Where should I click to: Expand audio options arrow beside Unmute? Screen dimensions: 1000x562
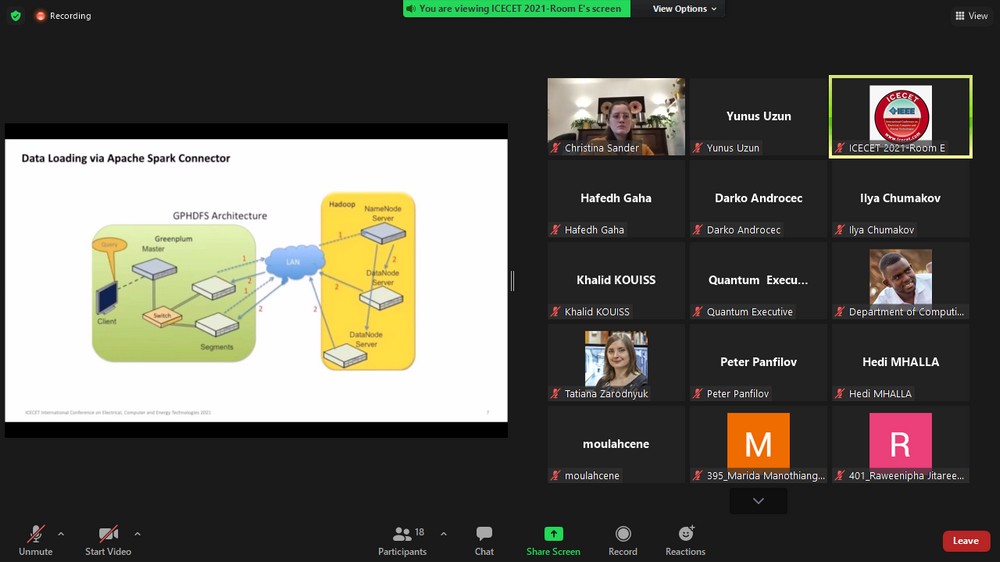pyautogui.click(x=61, y=534)
